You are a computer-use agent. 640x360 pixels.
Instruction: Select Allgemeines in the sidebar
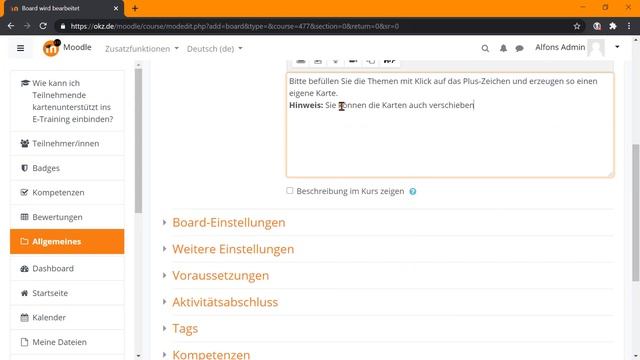coord(67,241)
